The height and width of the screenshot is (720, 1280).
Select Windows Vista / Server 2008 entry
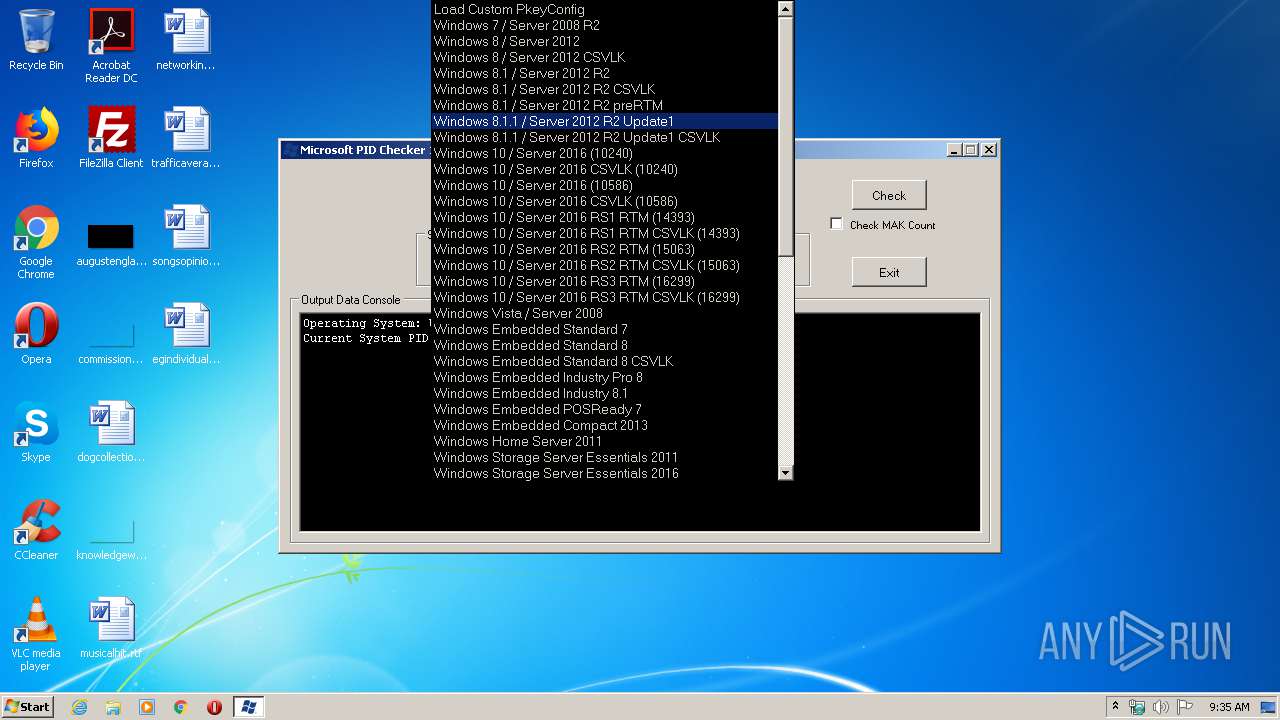(x=604, y=313)
